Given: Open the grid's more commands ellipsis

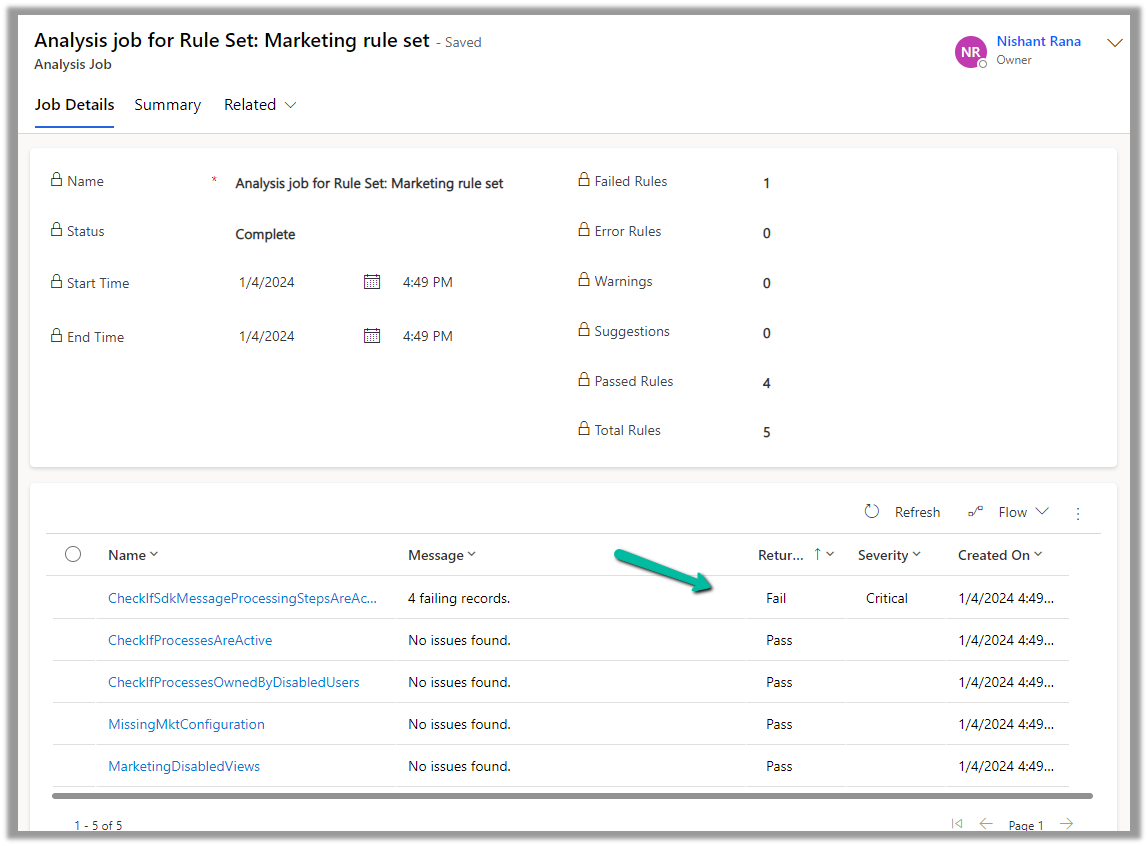Looking at the screenshot, I should pyautogui.click(x=1078, y=513).
